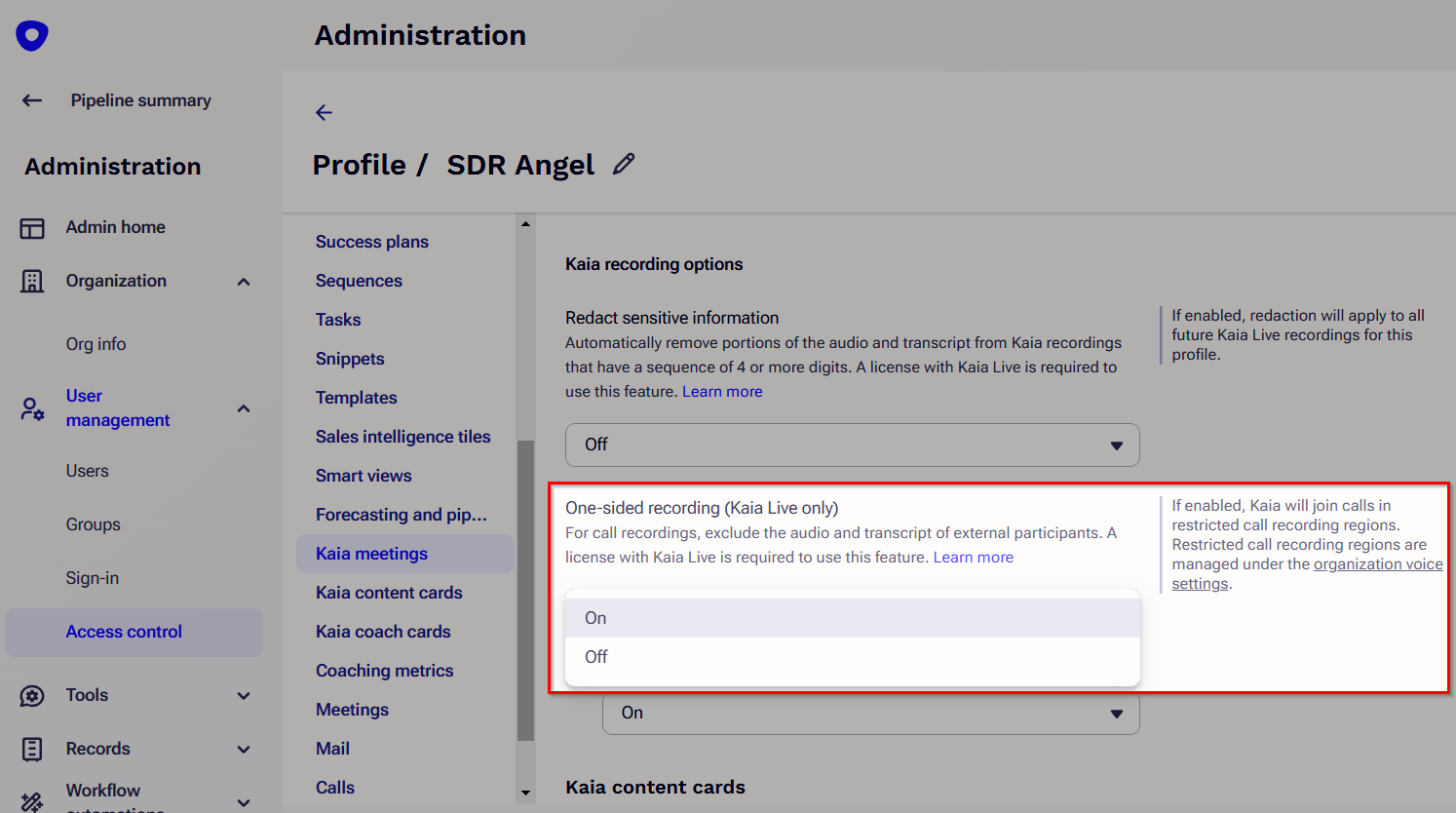
Task: Select Kaia coach cards in list
Action: click(x=382, y=632)
